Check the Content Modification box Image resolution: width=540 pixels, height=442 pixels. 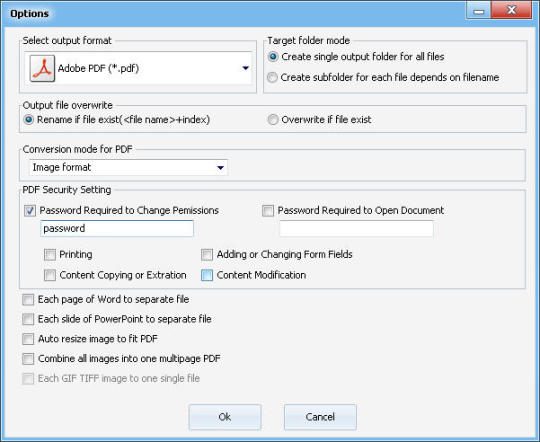pos(207,275)
